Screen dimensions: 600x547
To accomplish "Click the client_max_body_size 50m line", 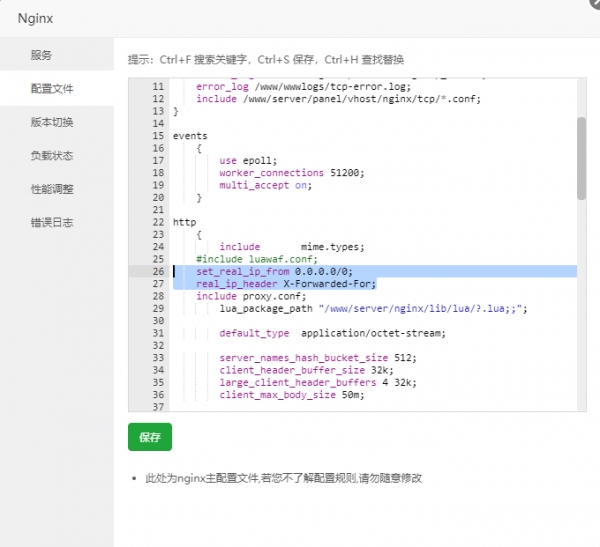I will [292, 395].
